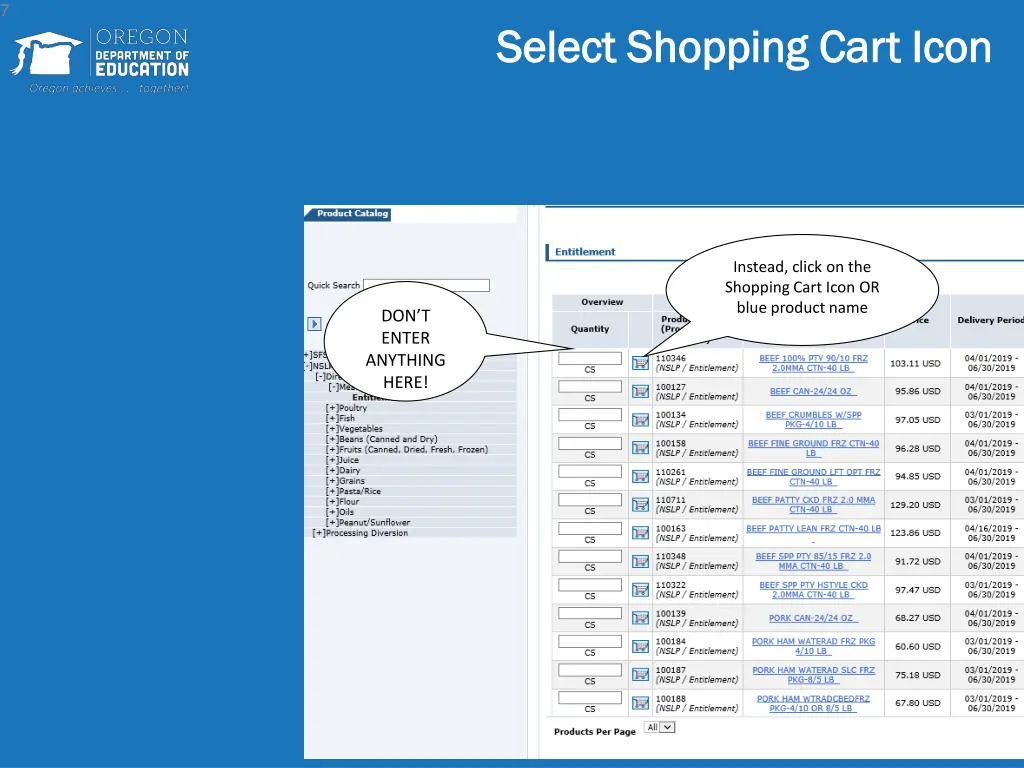The height and width of the screenshot is (768, 1024).
Task: Open the Products Per Page dropdown
Action: [660, 728]
